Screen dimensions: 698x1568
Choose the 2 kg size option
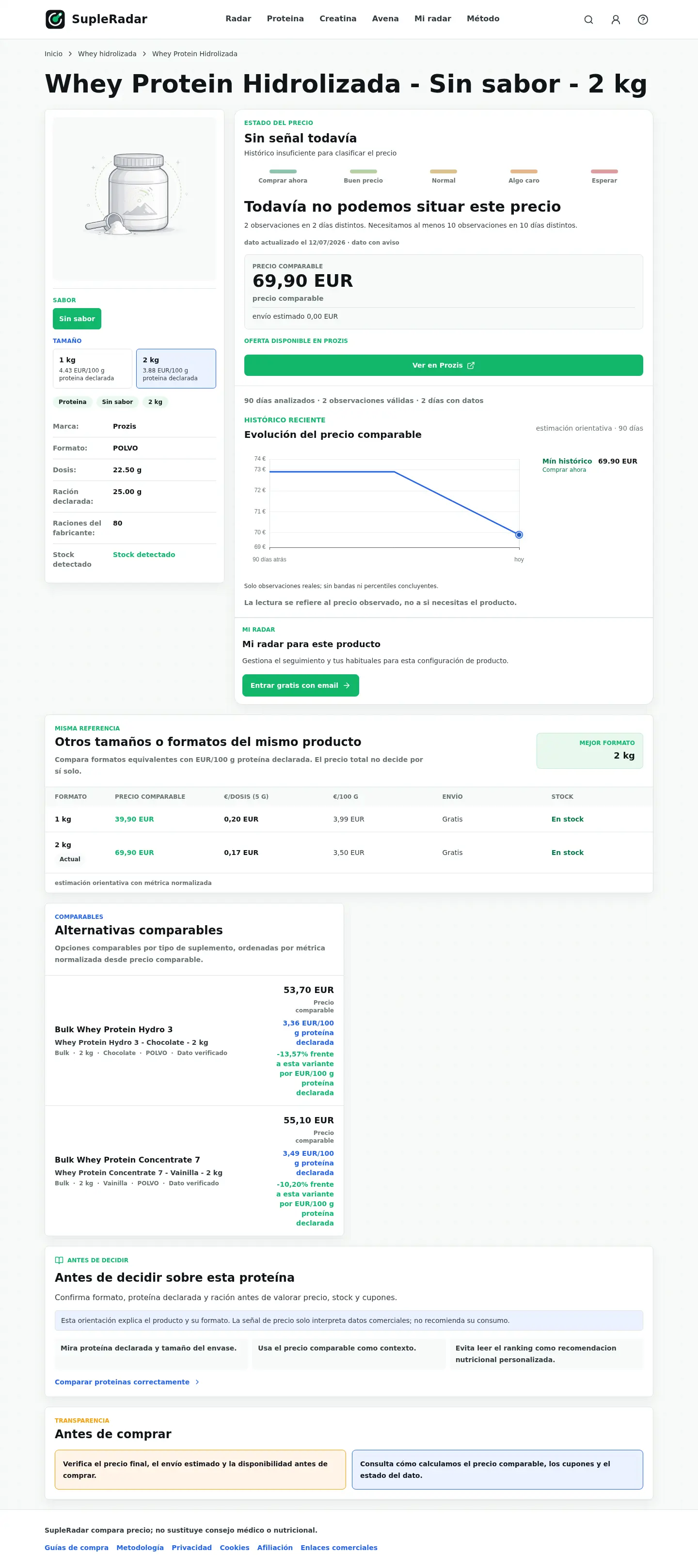[176, 368]
